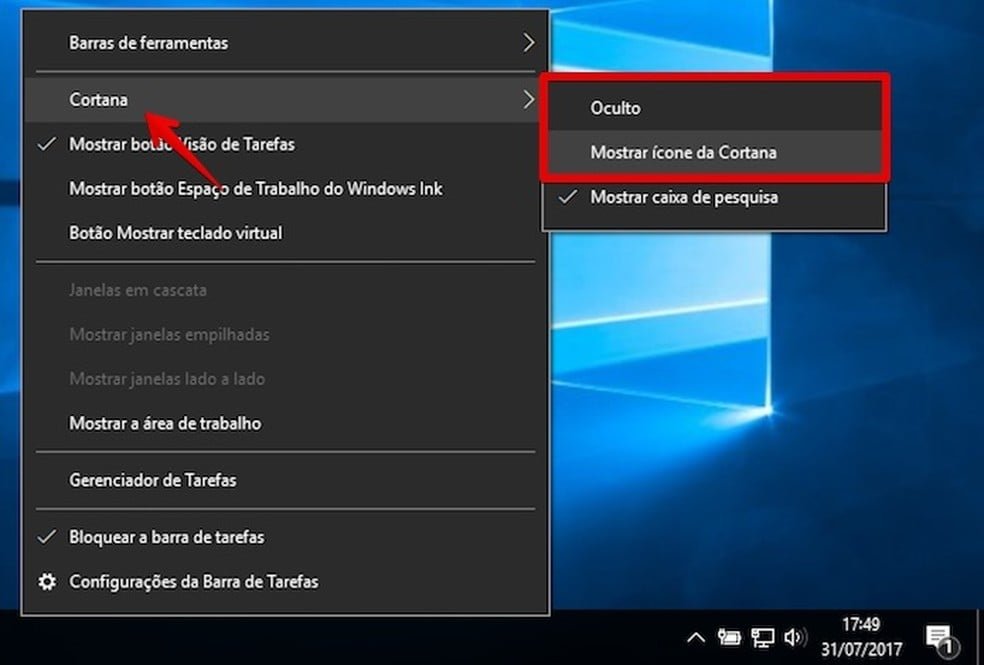Screen dimensions: 984x665
Task: Open the volume control from system tray
Action: point(796,636)
